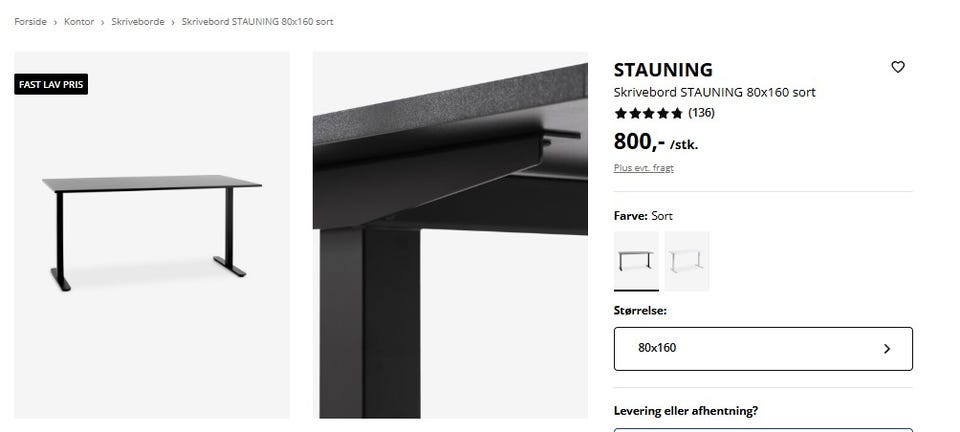This screenshot has height=432, width=960.
Task: Select the black desk colour option
Action: click(x=636, y=261)
